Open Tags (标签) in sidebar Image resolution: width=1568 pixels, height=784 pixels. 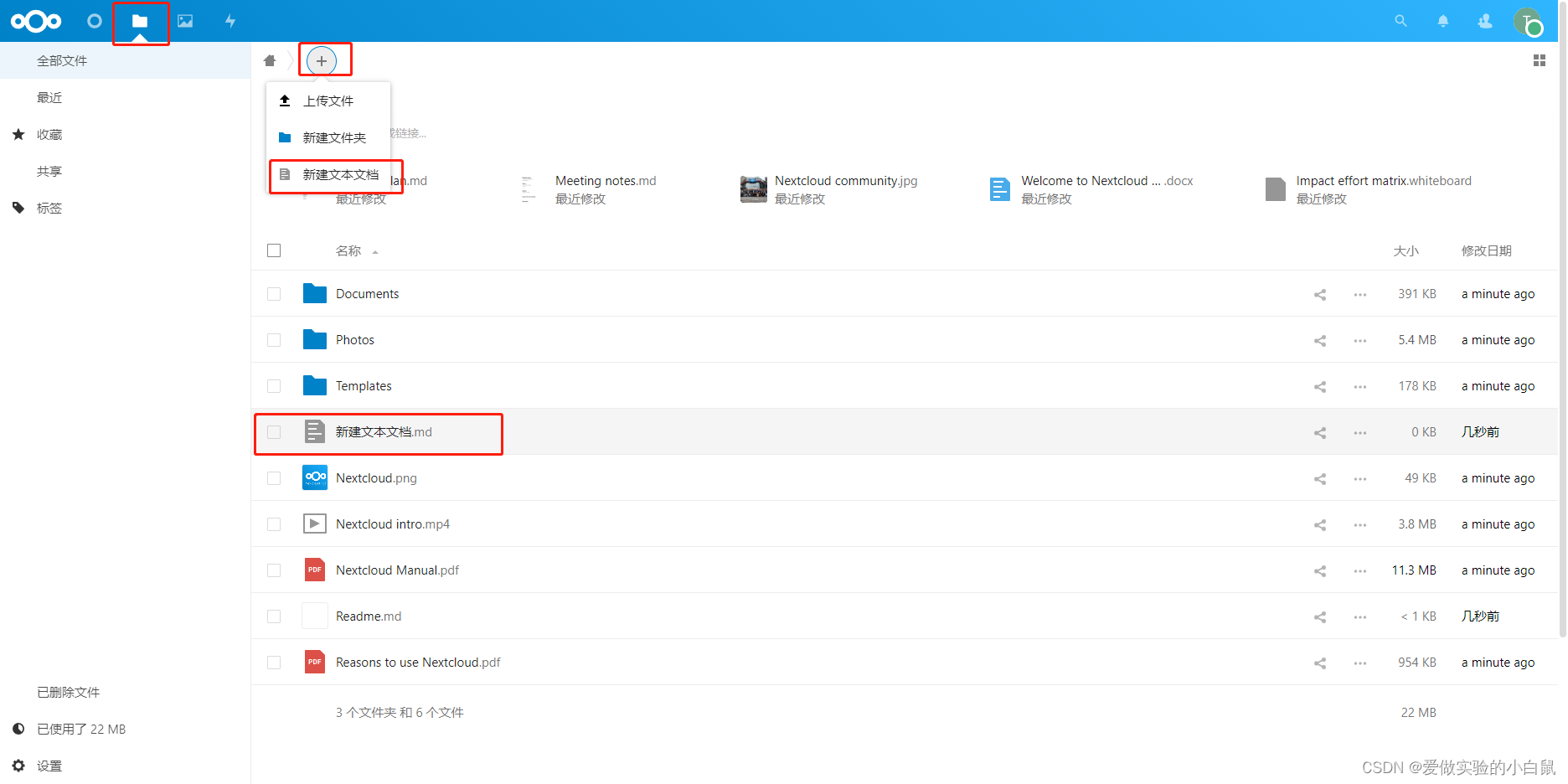coord(125,208)
